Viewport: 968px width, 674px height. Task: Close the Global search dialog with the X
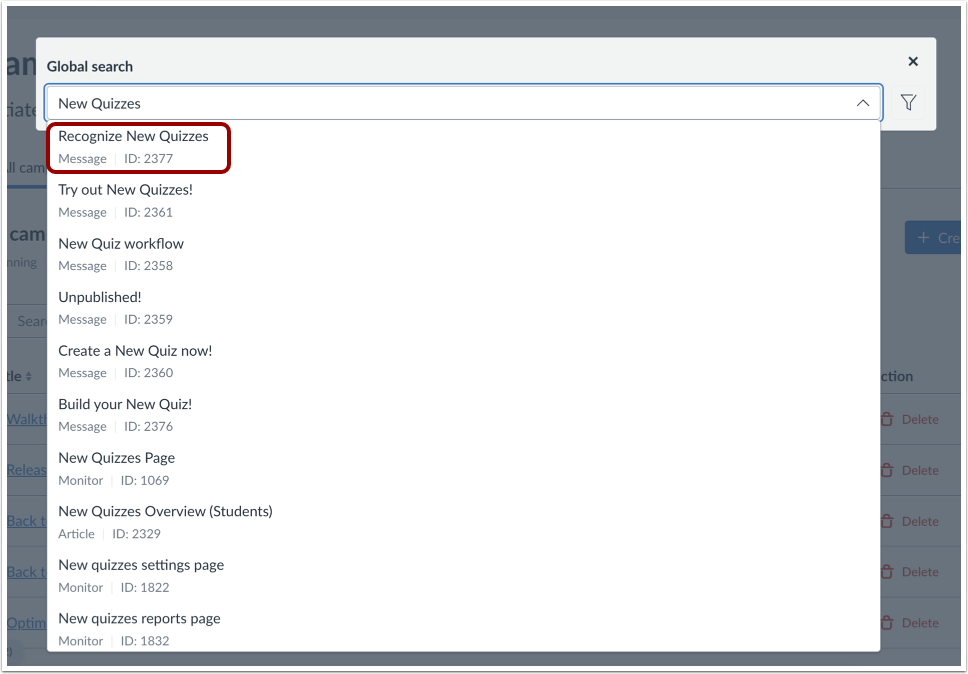click(x=913, y=61)
